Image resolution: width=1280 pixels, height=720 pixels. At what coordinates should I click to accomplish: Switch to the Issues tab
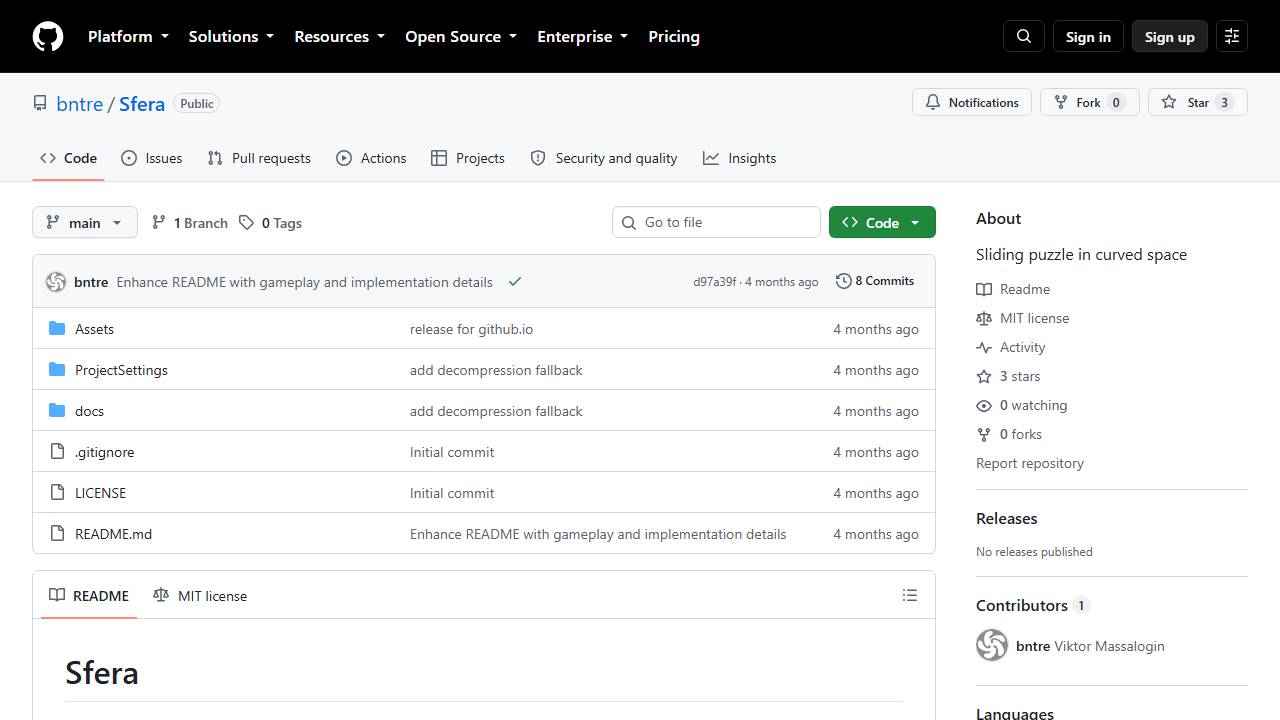tap(152, 158)
